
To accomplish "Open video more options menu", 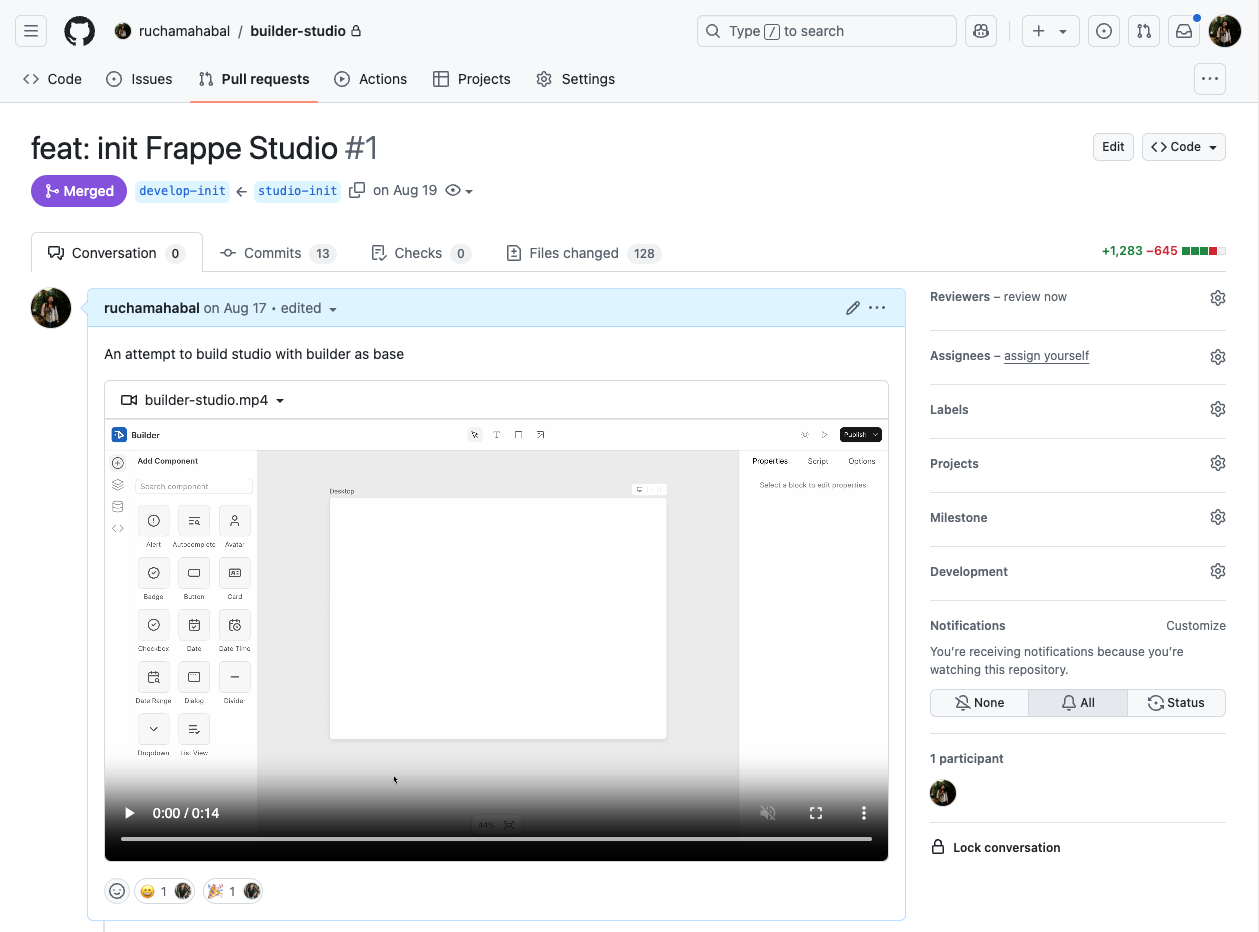I will (864, 813).
